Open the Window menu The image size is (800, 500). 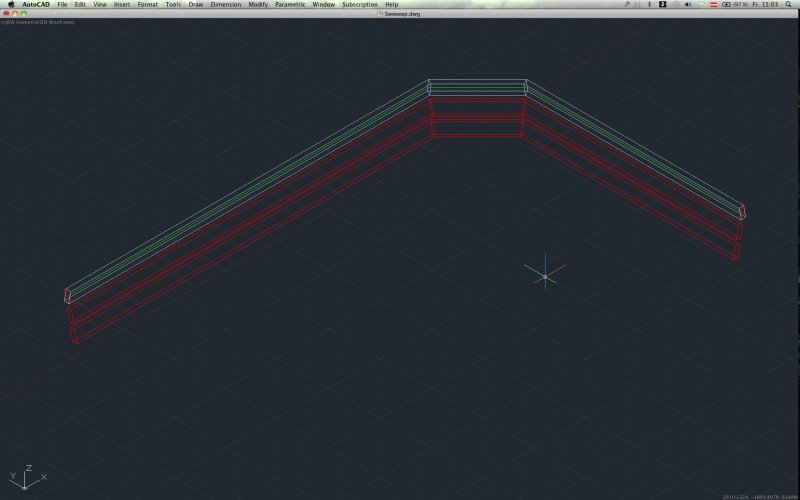click(323, 4)
